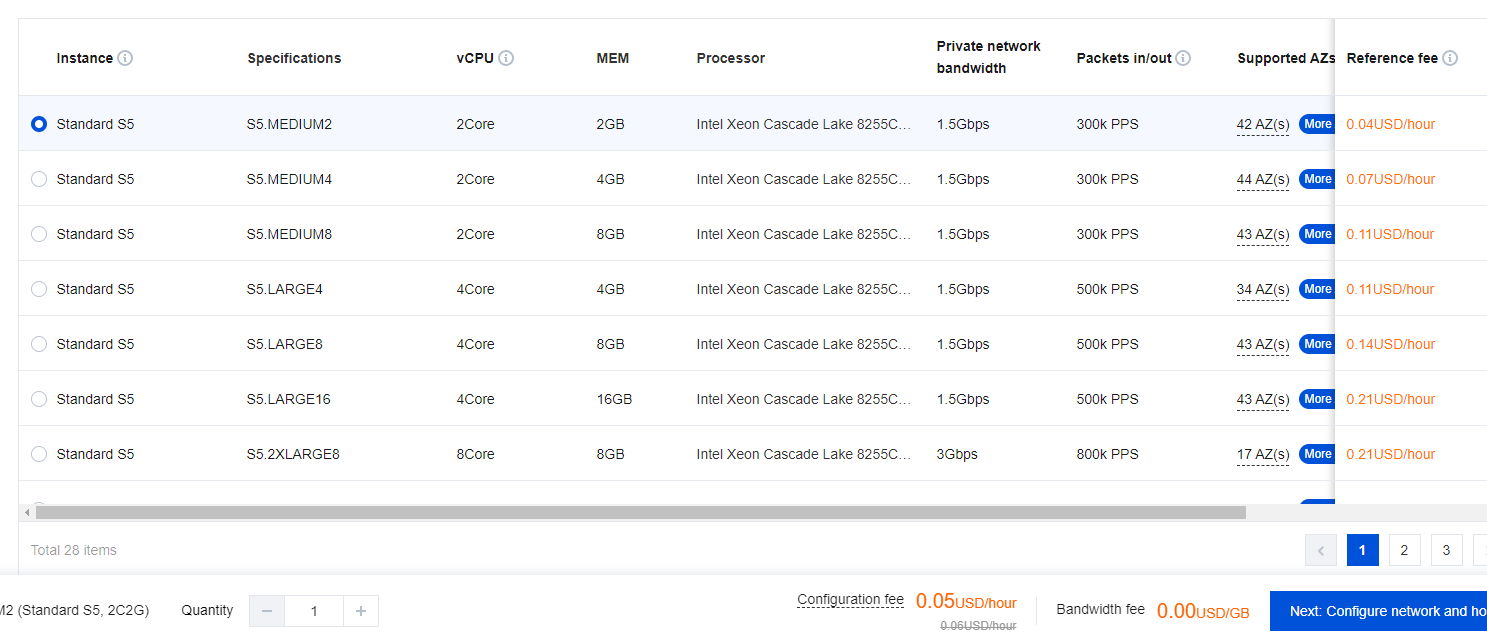1487x632 pixels.
Task: Increase quantity using the plus stepper
Action: 360,610
